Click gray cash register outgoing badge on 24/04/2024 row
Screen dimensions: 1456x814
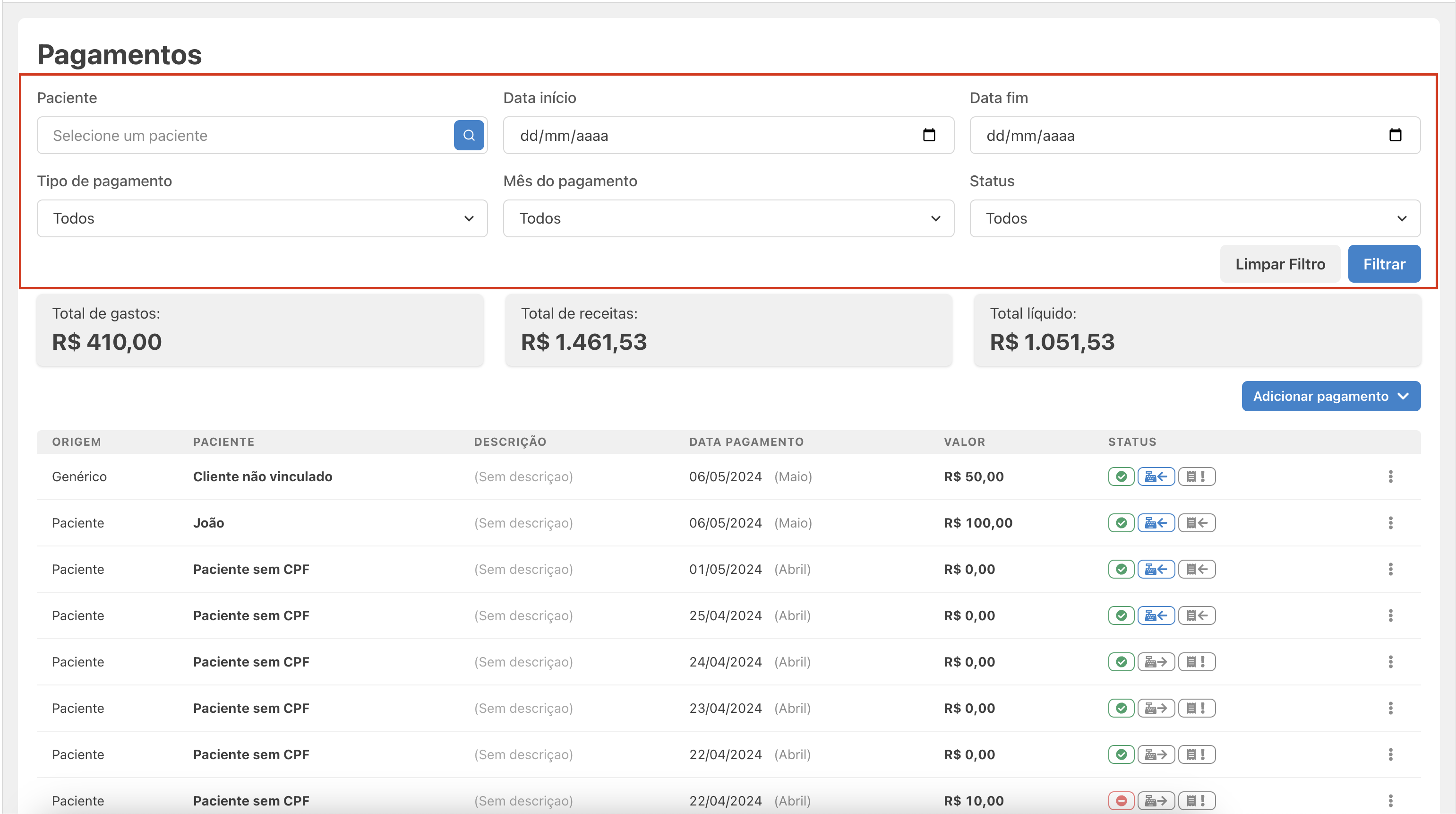[1156, 662]
